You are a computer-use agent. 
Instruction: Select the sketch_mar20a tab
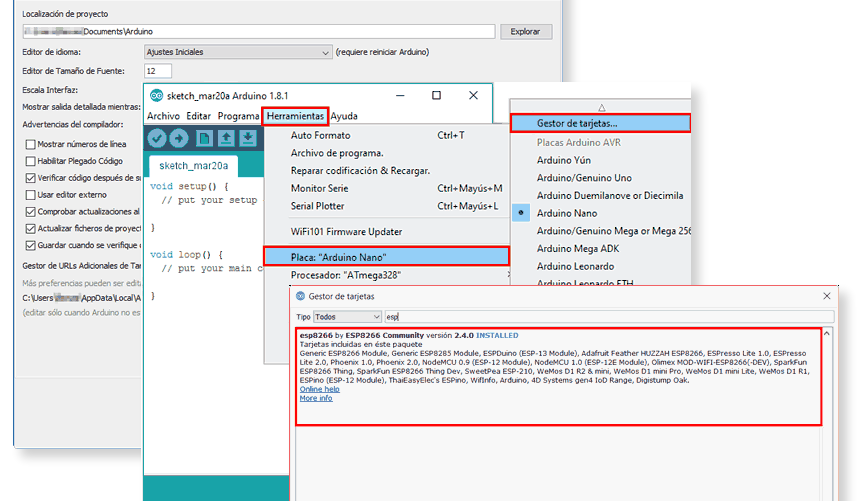[193, 166]
